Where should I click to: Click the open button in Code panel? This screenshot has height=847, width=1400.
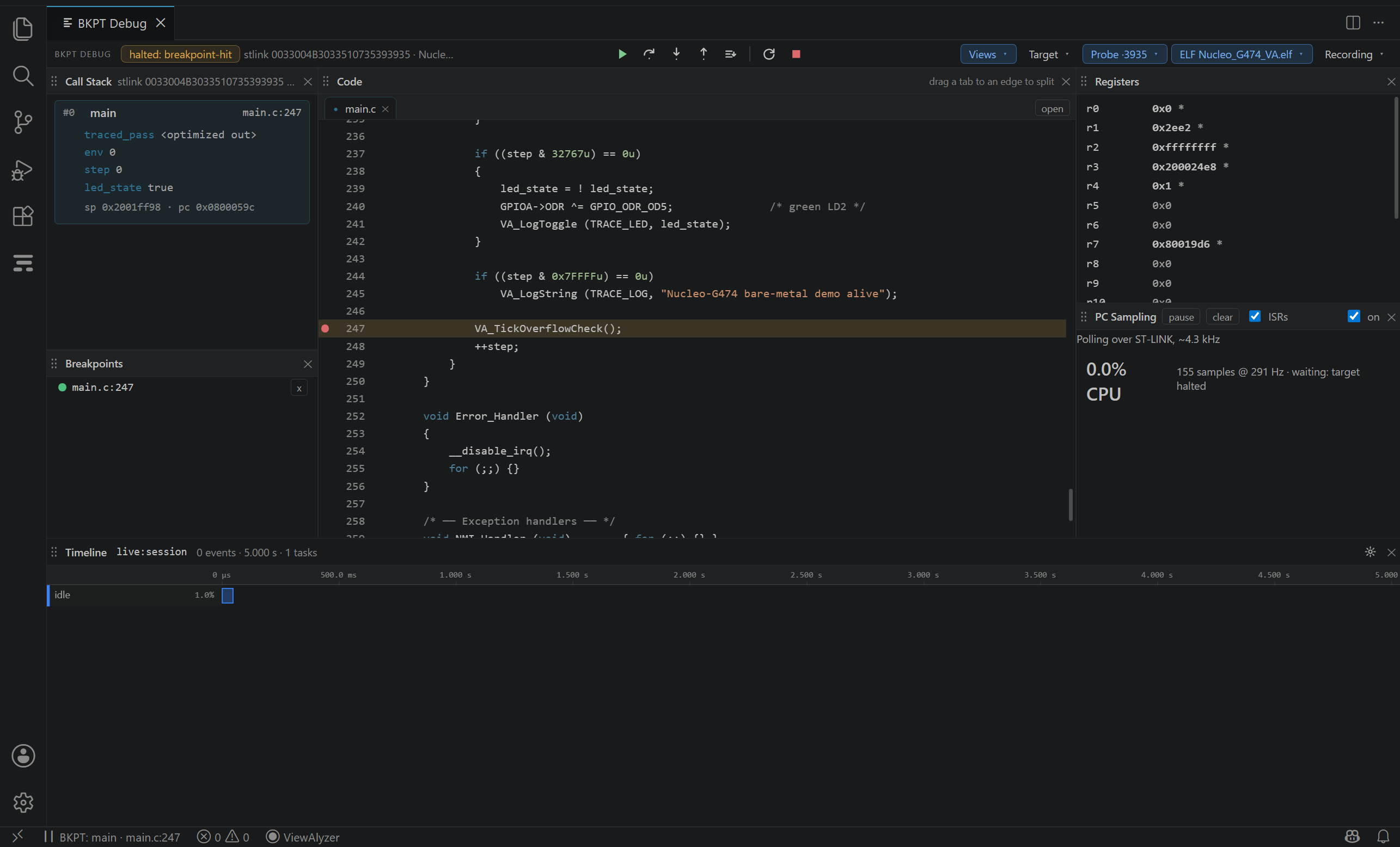tap(1051, 108)
